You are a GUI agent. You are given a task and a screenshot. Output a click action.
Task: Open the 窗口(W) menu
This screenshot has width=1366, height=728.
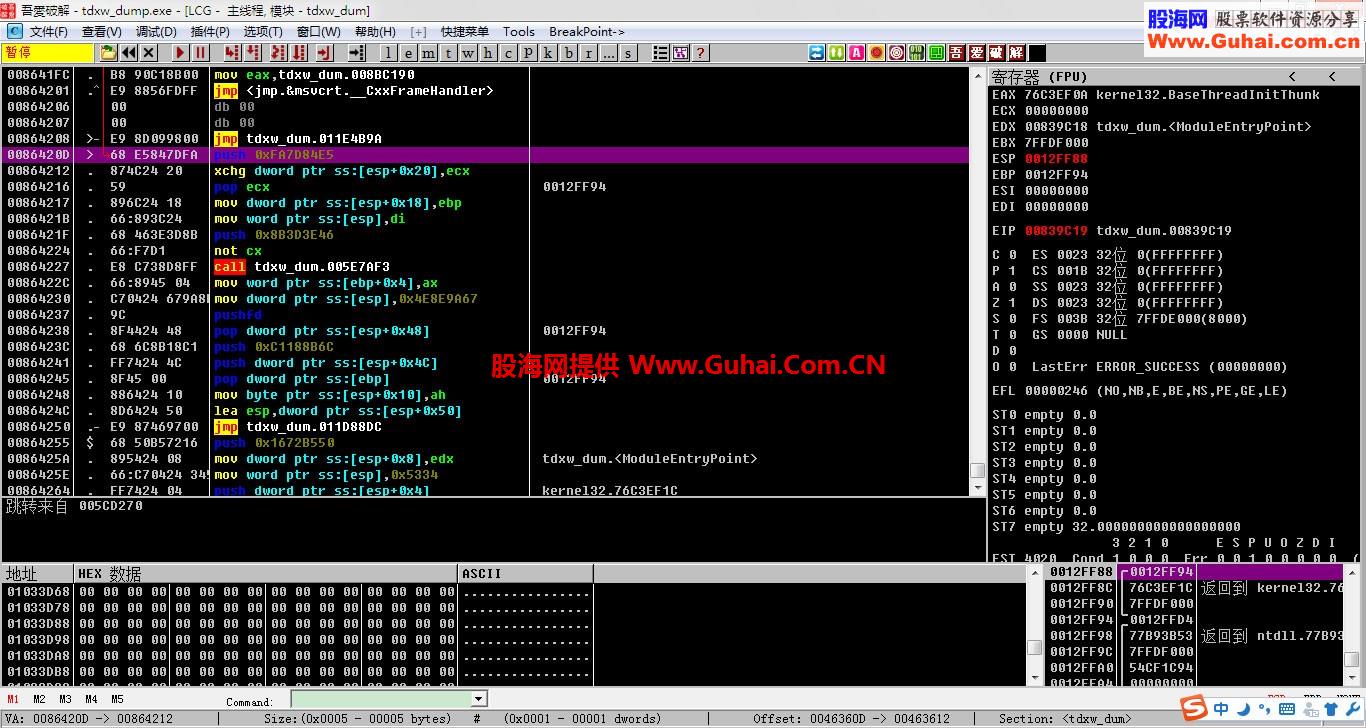pos(318,32)
